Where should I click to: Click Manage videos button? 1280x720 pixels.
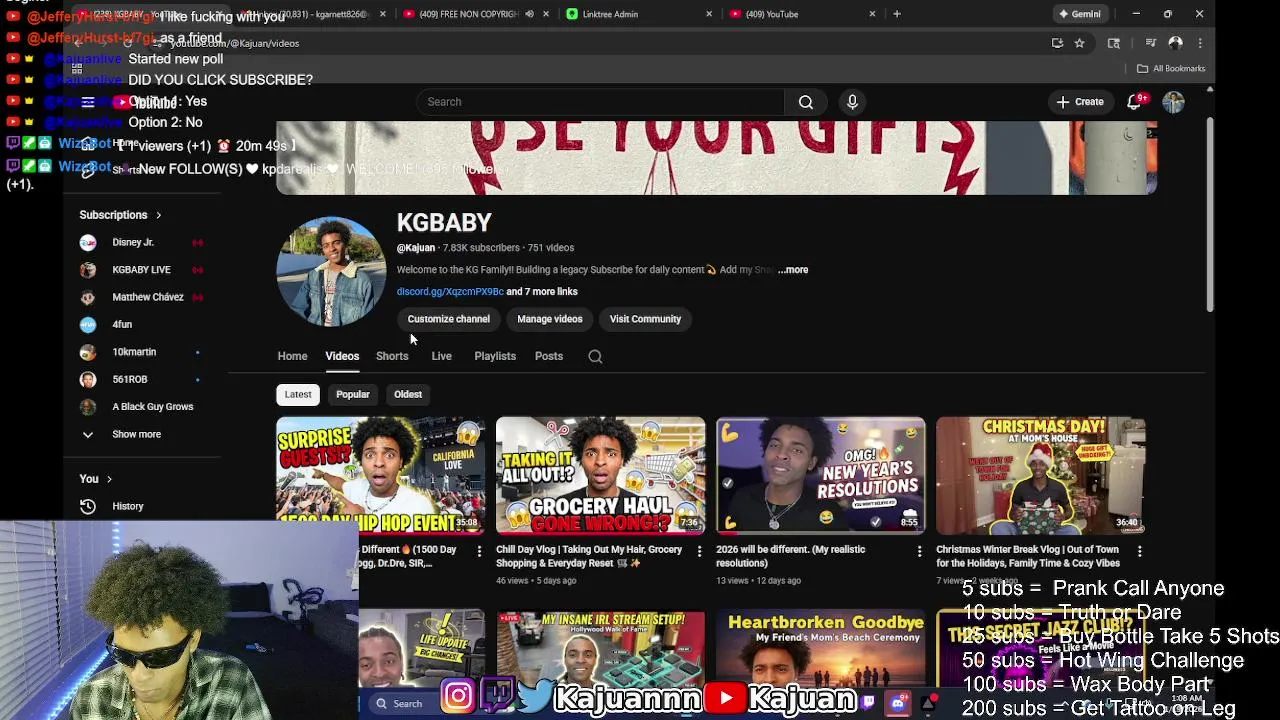pyautogui.click(x=549, y=319)
